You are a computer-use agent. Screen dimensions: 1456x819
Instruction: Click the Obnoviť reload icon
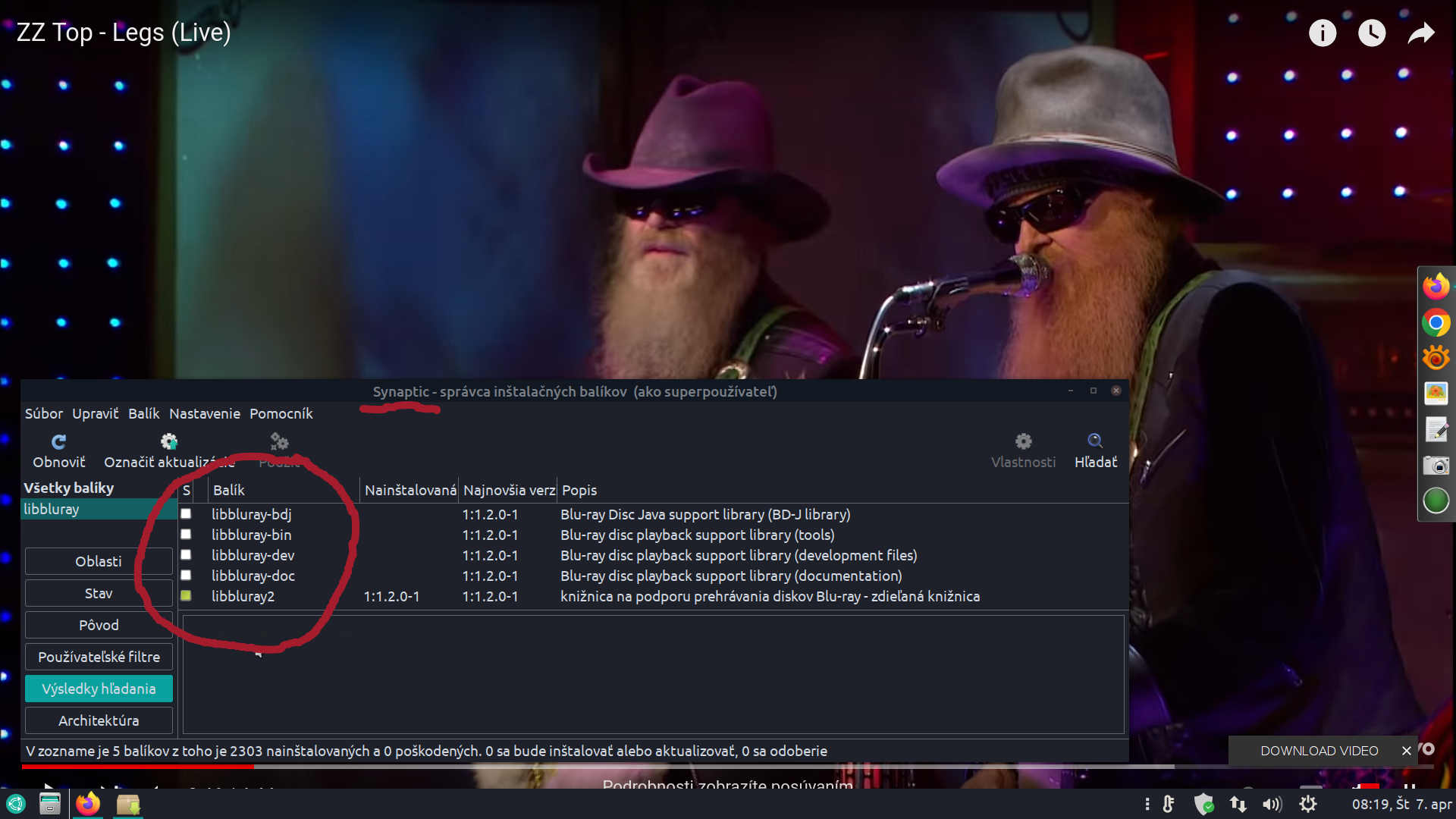coord(58,441)
